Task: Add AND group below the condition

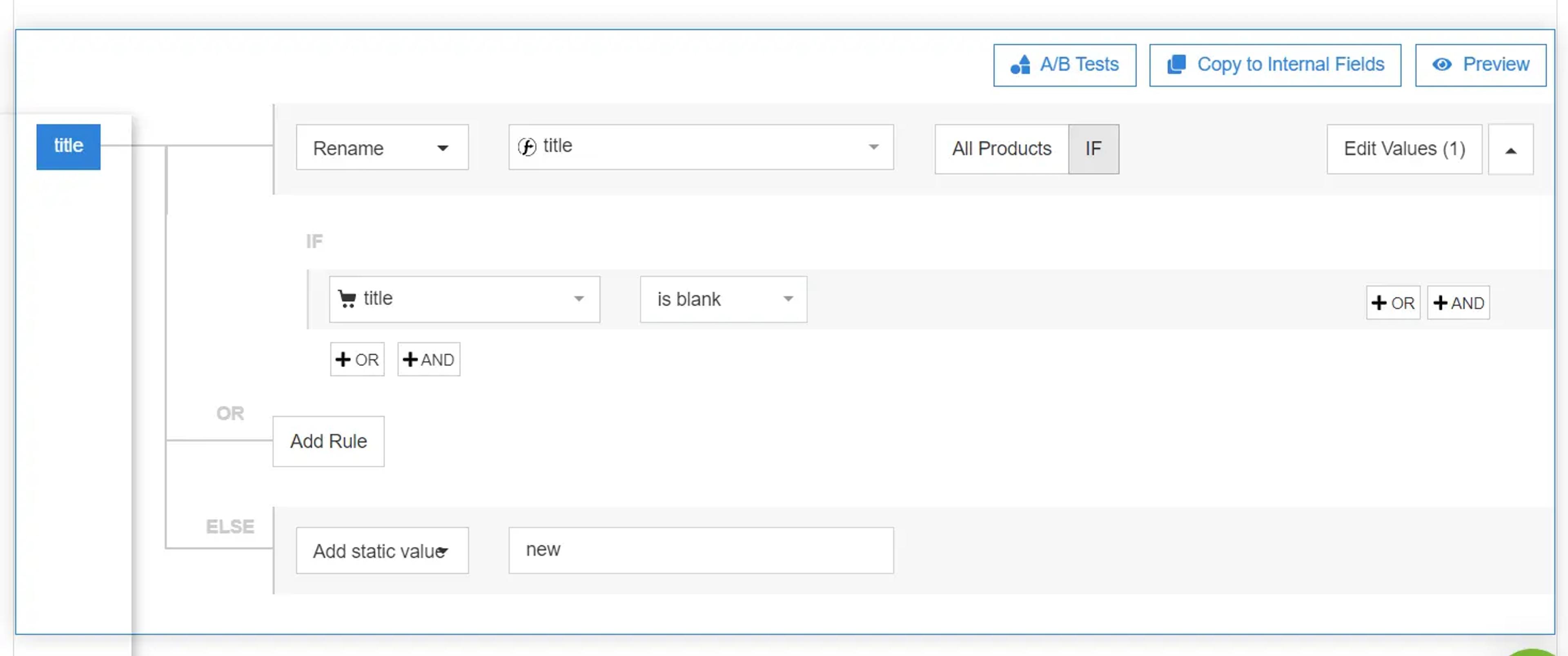Action: 428,359
